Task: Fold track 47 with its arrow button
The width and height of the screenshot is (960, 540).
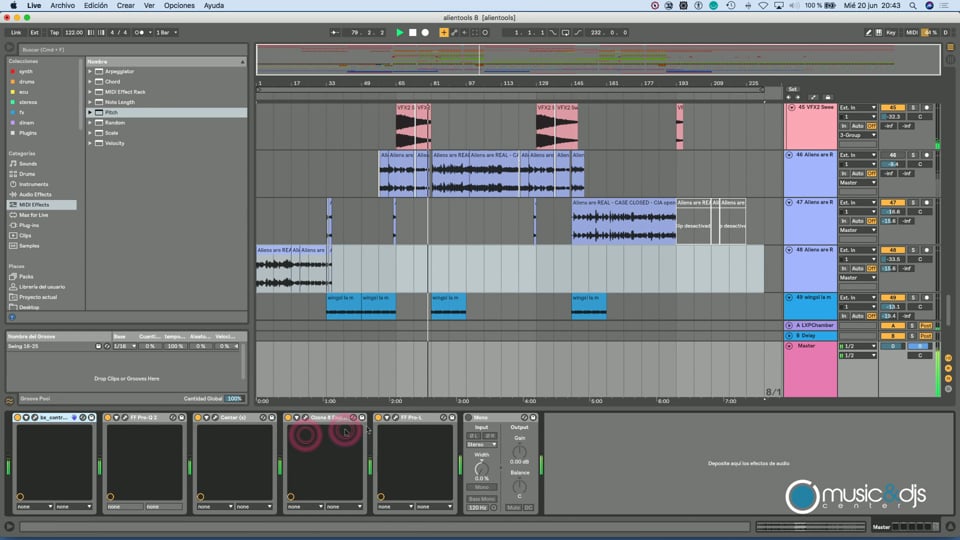Action: click(789, 203)
